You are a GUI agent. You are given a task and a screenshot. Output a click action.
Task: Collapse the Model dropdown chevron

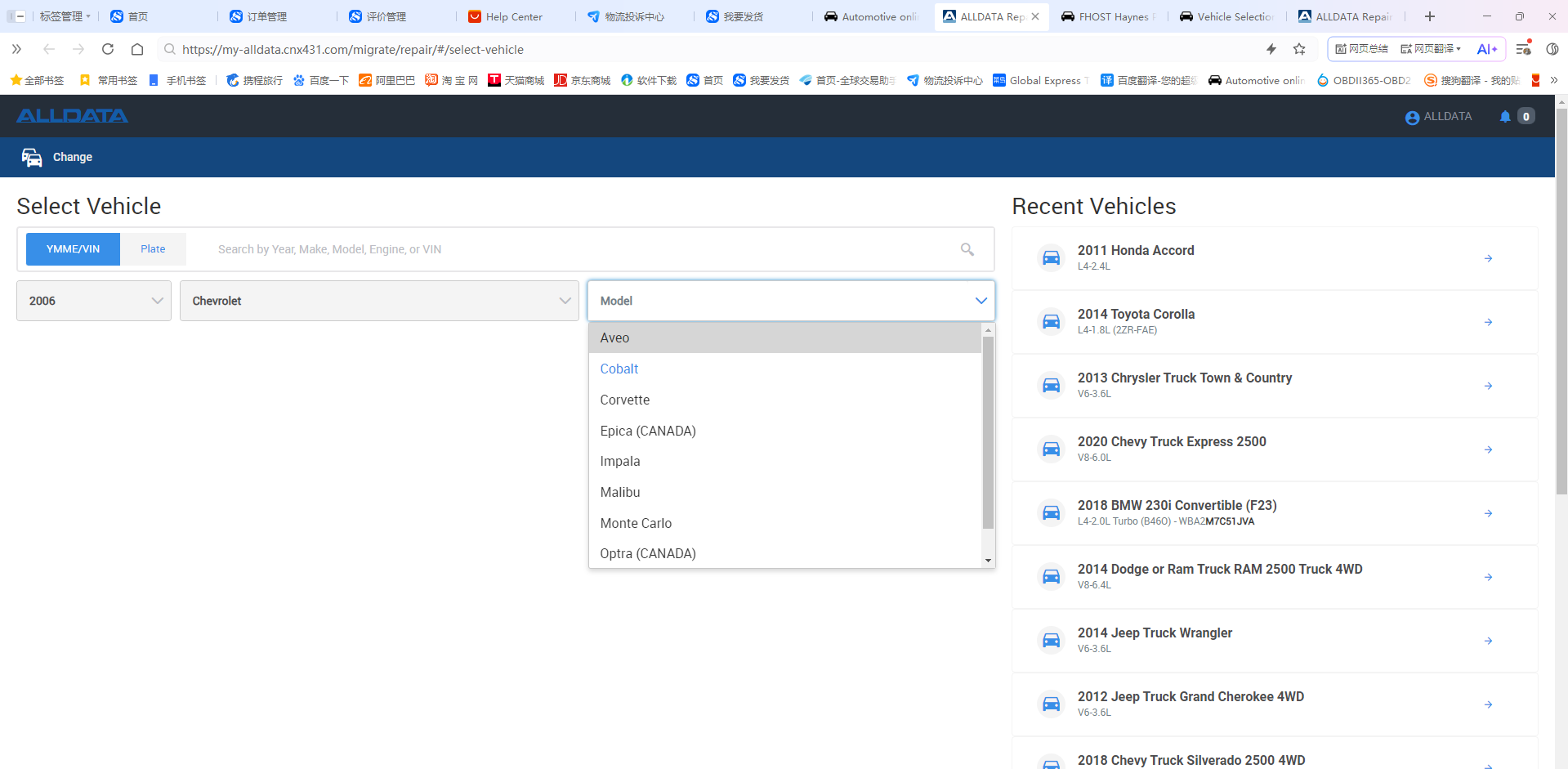coord(981,301)
